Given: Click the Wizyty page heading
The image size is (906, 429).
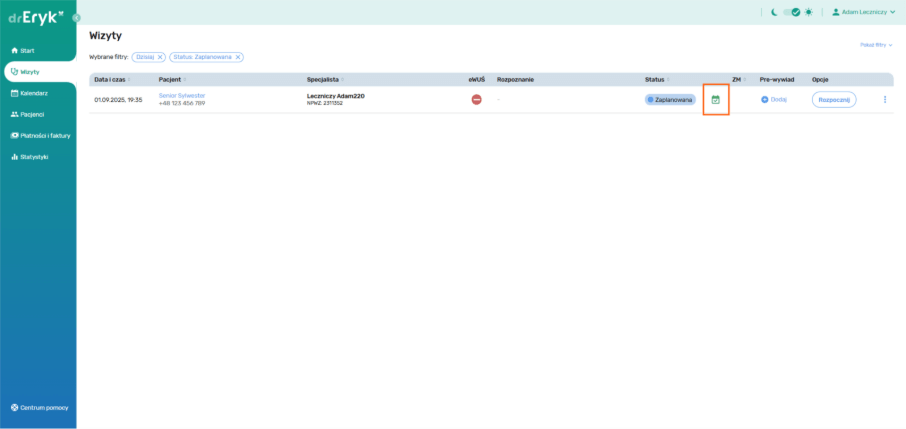Looking at the screenshot, I should click(105, 36).
